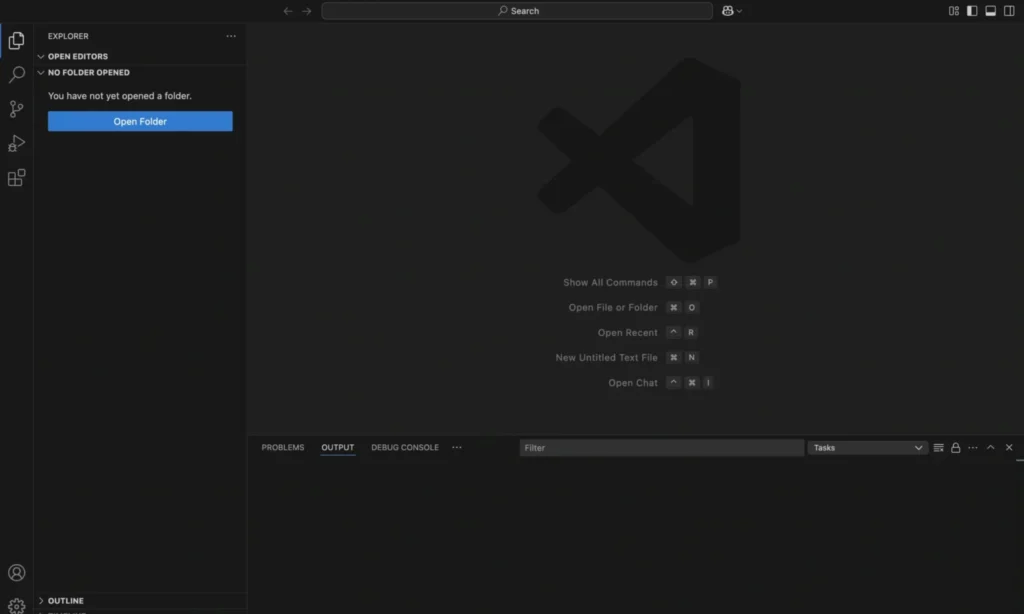The width and height of the screenshot is (1024, 614).
Task: Open the Explorer view in activity bar
Action: pos(16,40)
